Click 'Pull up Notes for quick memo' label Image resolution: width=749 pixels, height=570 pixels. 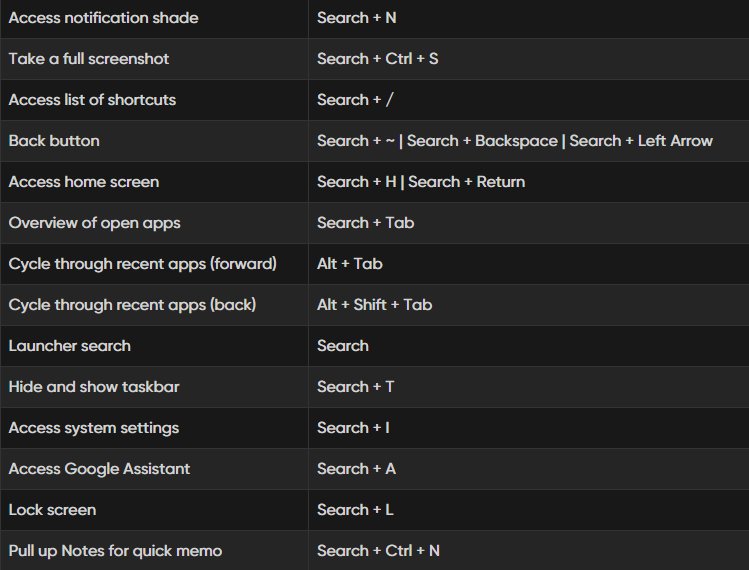(x=115, y=551)
